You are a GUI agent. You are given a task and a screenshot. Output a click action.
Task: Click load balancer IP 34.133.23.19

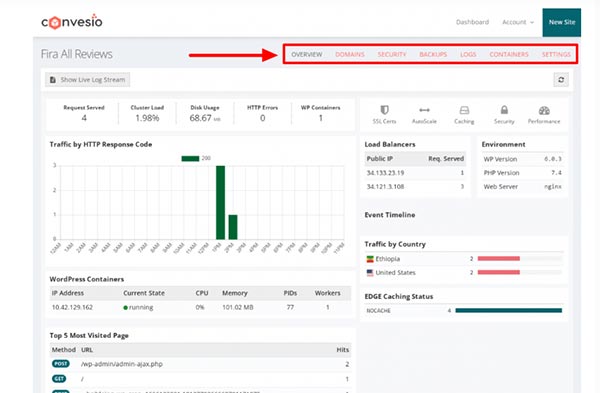385,173
